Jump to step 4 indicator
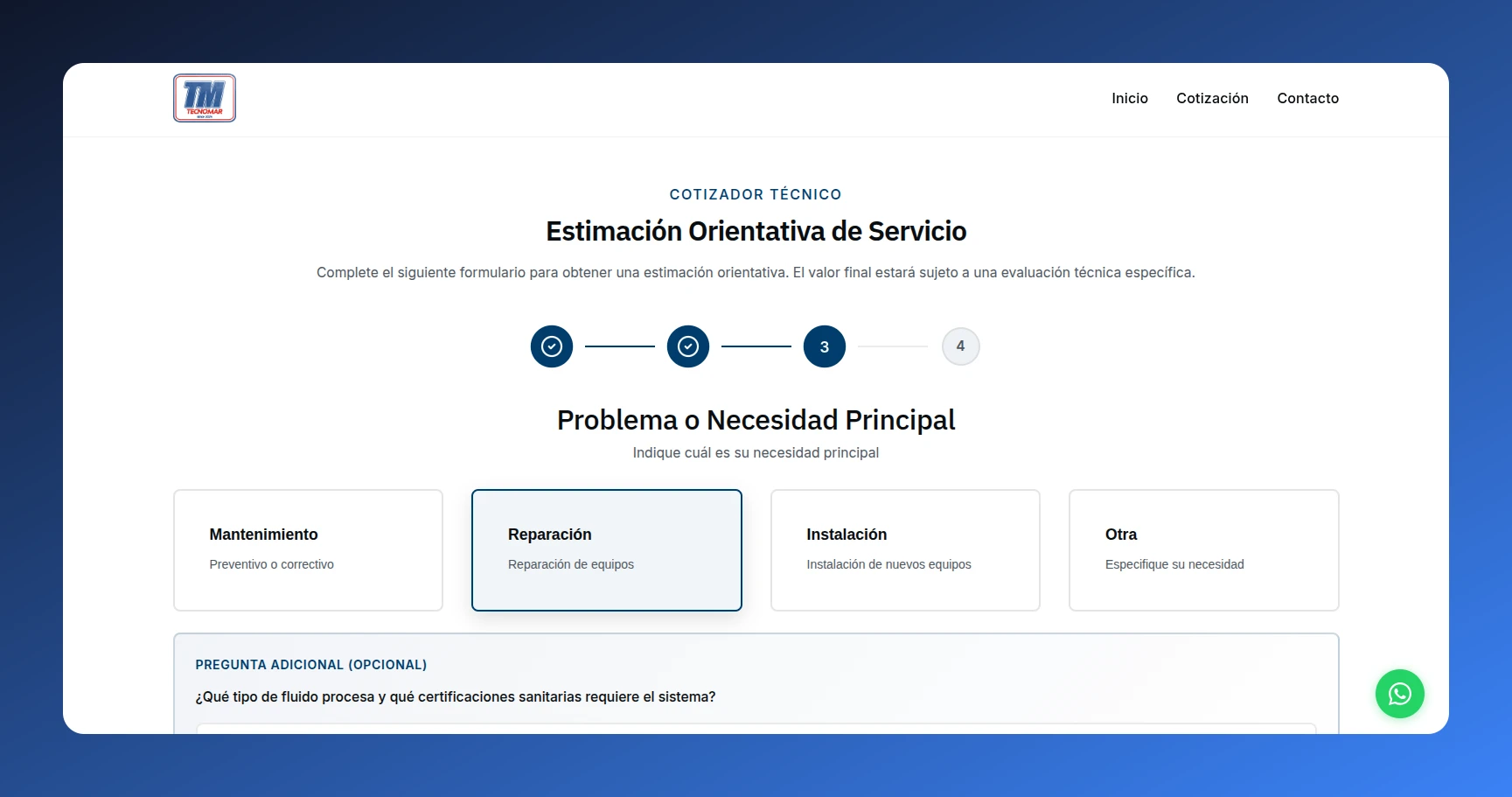Image resolution: width=1512 pixels, height=797 pixels. pyautogui.click(x=960, y=346)
